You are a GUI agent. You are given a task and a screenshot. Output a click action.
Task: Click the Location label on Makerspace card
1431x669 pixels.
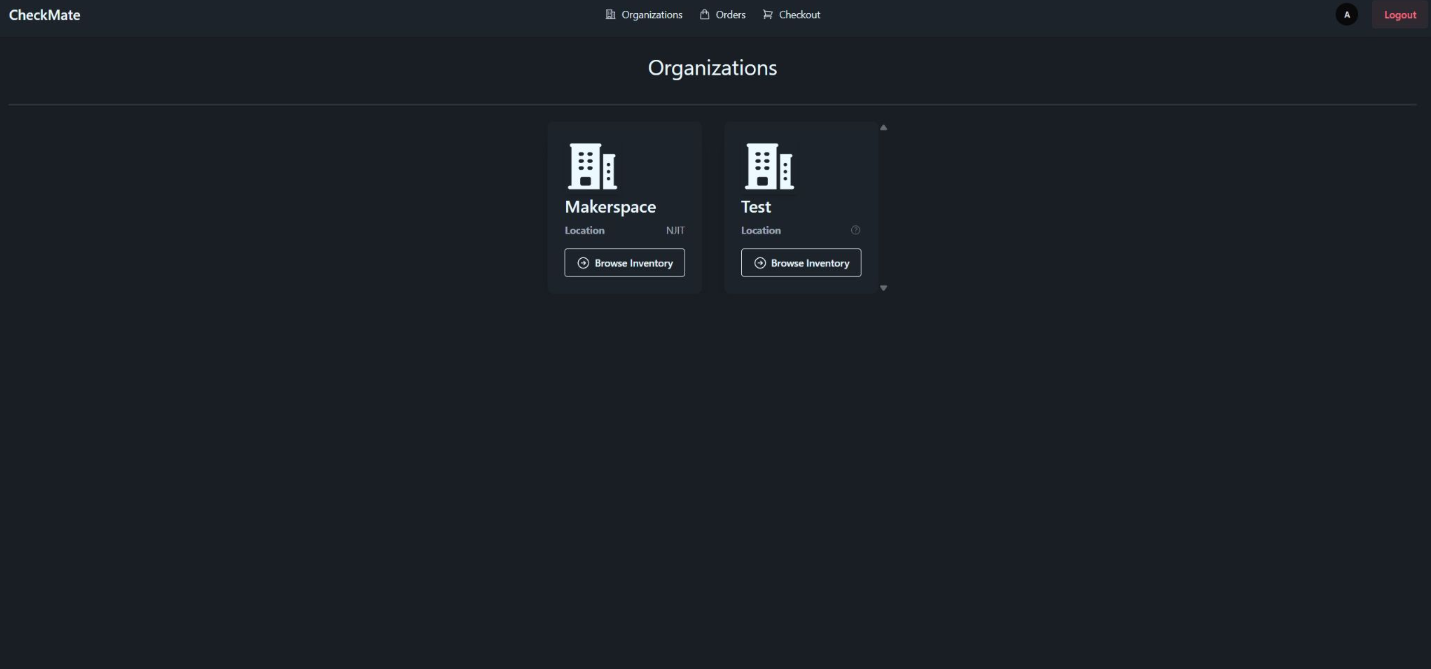[585, 230]
